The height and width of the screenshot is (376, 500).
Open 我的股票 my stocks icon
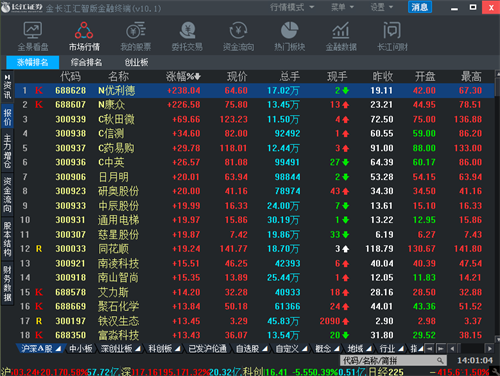135,36
